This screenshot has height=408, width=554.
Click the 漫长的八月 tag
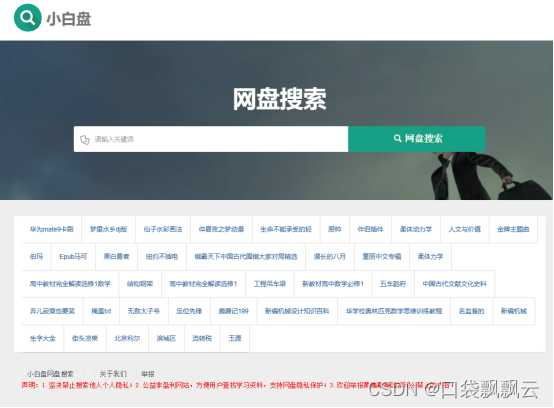(330, 256)
